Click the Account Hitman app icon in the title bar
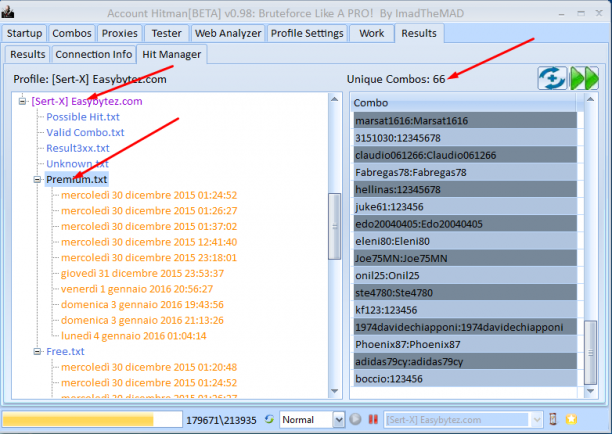612x434 pixels. pos(7,12)
